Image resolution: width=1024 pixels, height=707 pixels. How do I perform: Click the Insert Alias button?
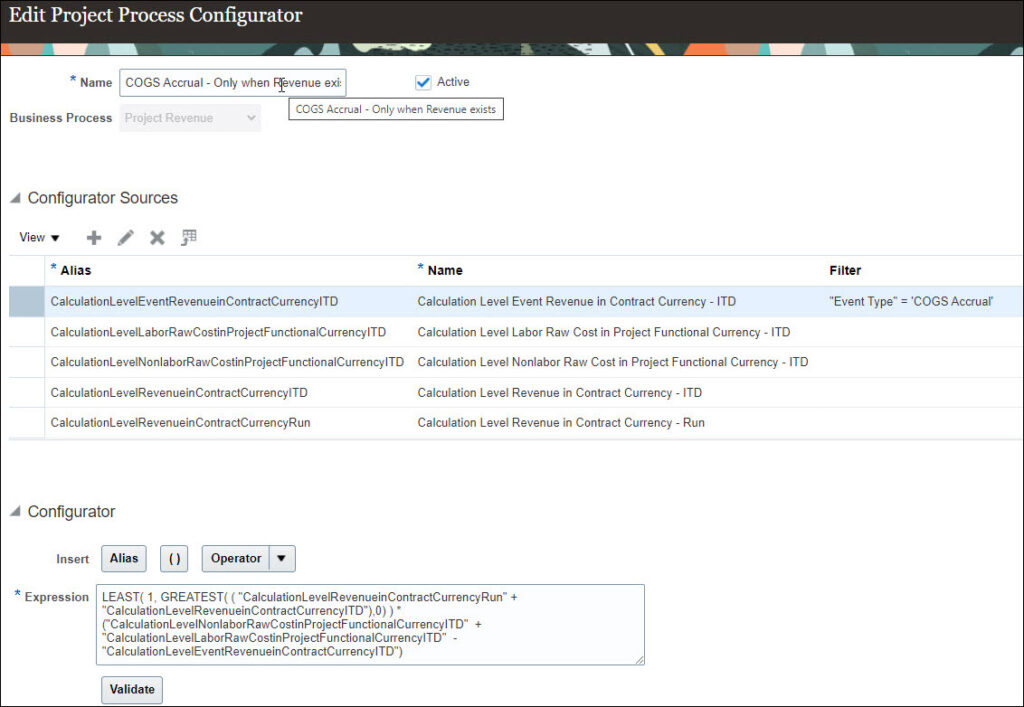coord(124,559)
